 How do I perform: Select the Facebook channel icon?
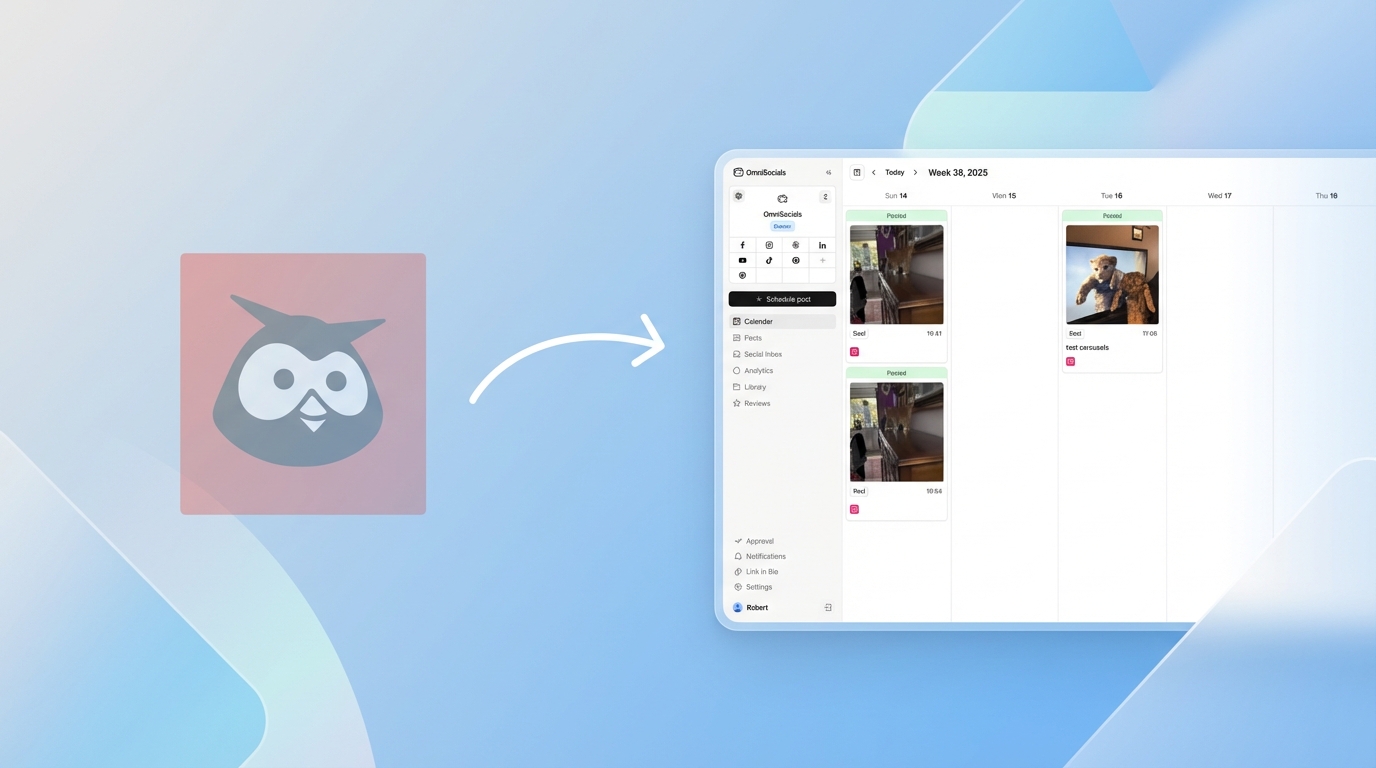(742, 245)
